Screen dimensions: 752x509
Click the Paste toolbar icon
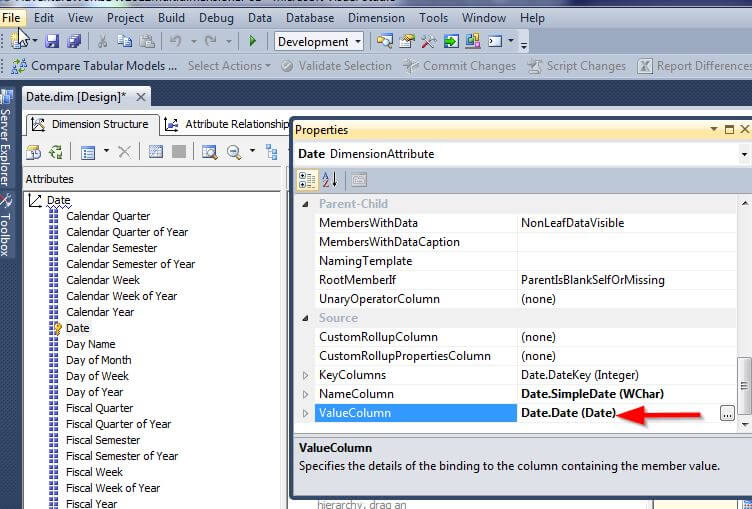point(147,41)
